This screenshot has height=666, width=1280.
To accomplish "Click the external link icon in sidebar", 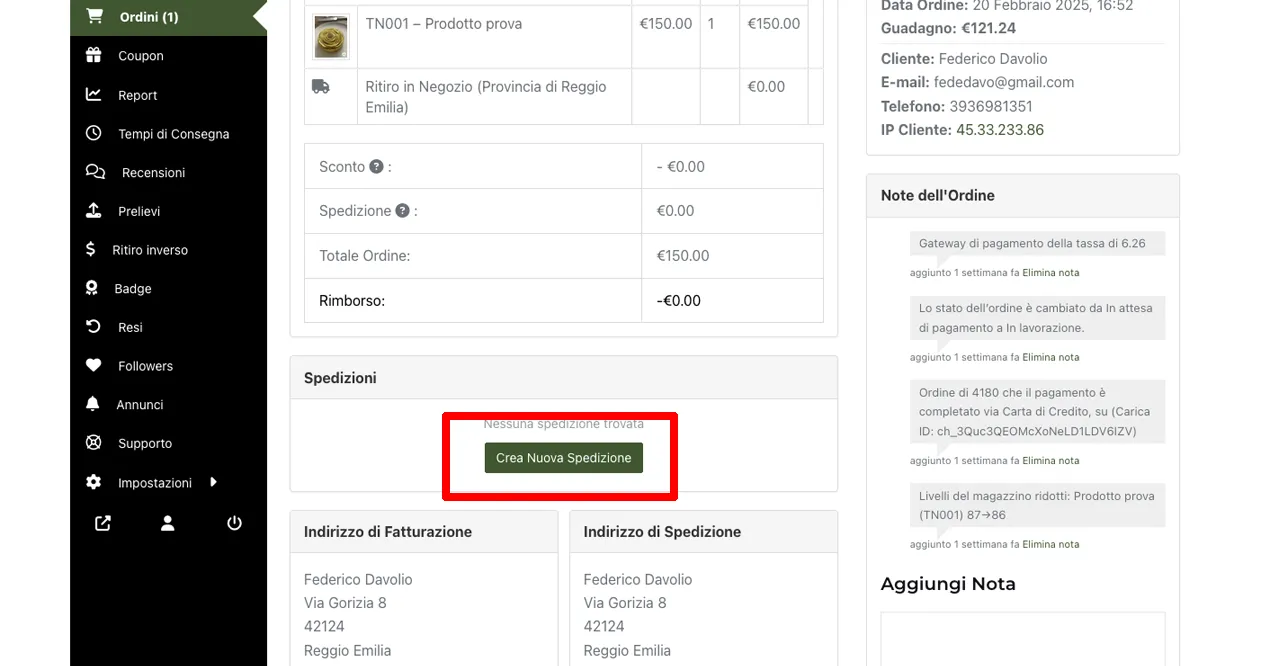I will [x=103, y=523].
